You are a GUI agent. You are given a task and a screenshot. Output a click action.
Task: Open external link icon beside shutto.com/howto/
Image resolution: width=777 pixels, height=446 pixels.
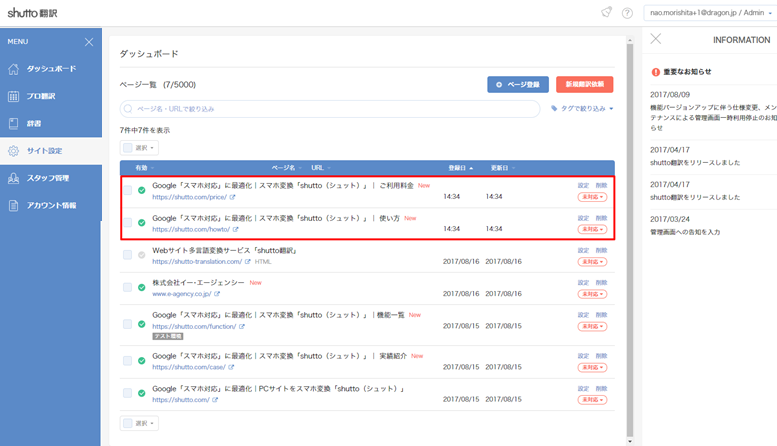click(x=236, y=229)
